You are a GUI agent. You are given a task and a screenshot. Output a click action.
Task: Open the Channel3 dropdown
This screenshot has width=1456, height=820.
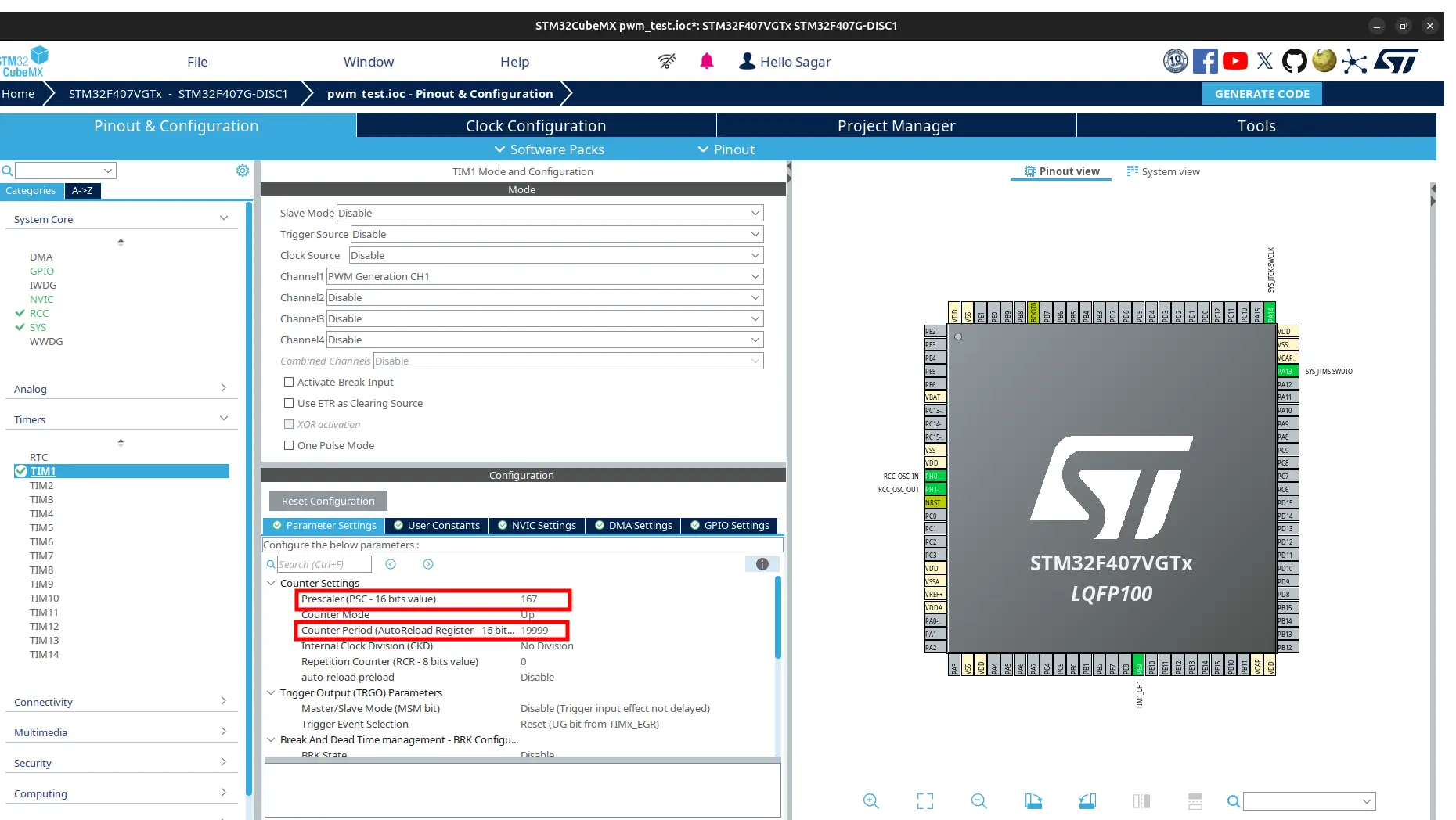click(545, 318)
